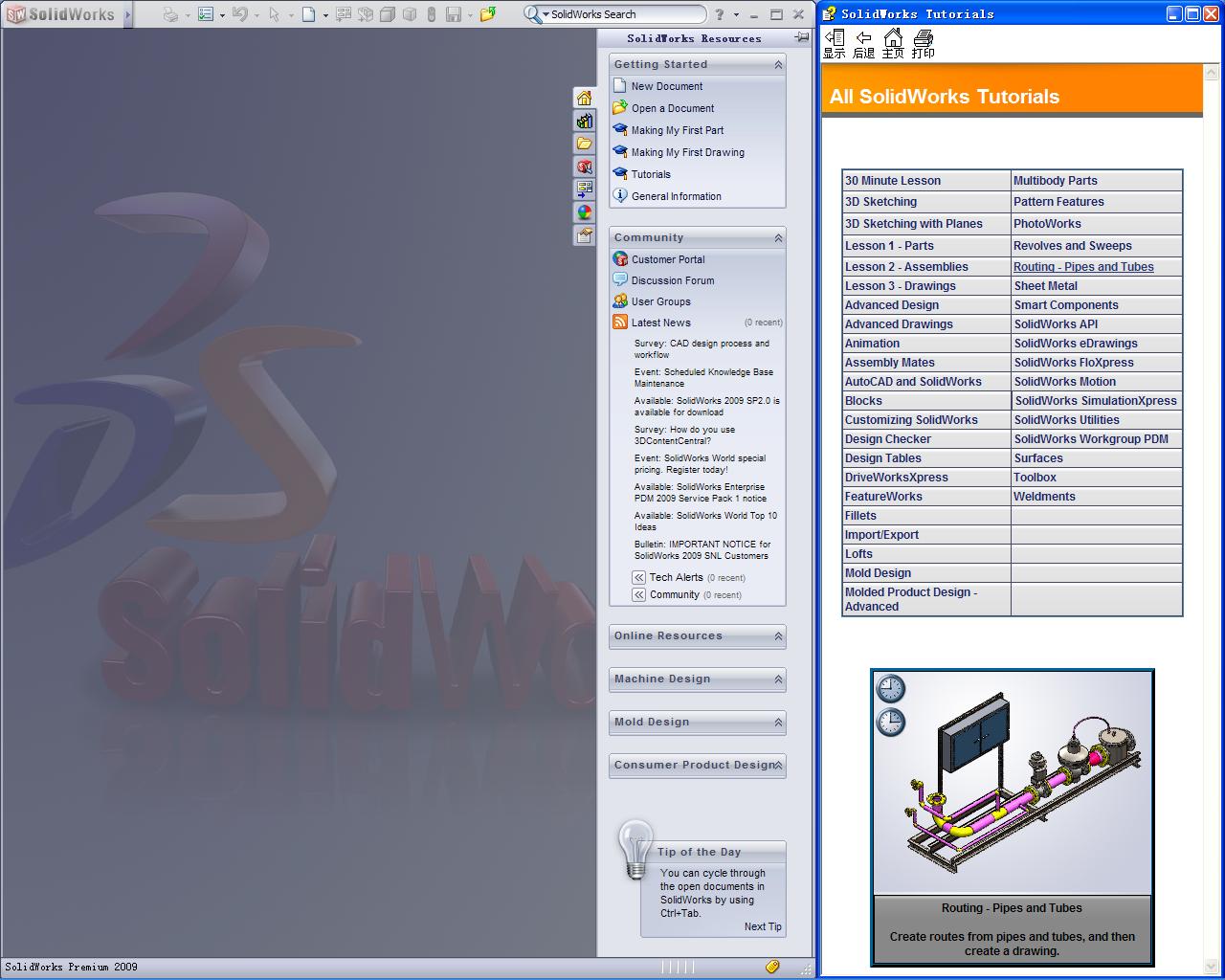Click New Document in Getting Started
This screenshot has width=1225, height=980.
(667, 86)
